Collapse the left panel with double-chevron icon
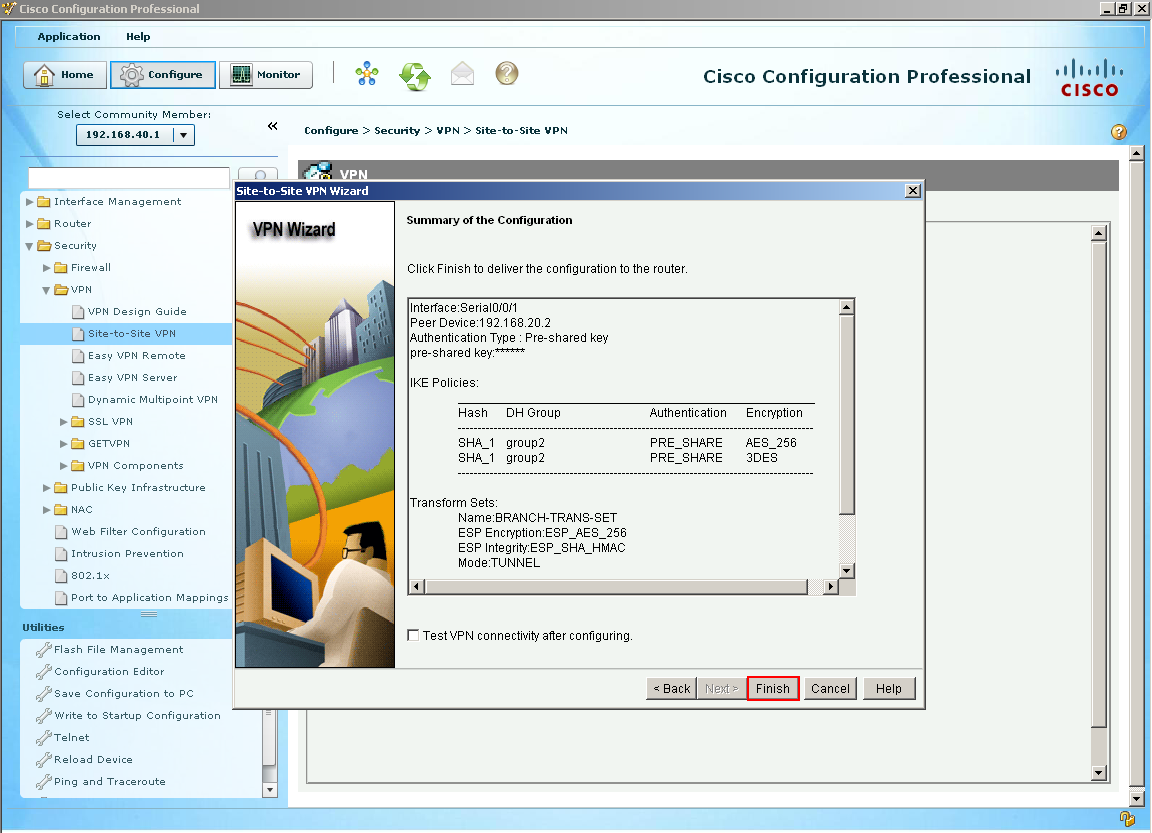This screenshot has width=1152, height=833. pos(273,126)
